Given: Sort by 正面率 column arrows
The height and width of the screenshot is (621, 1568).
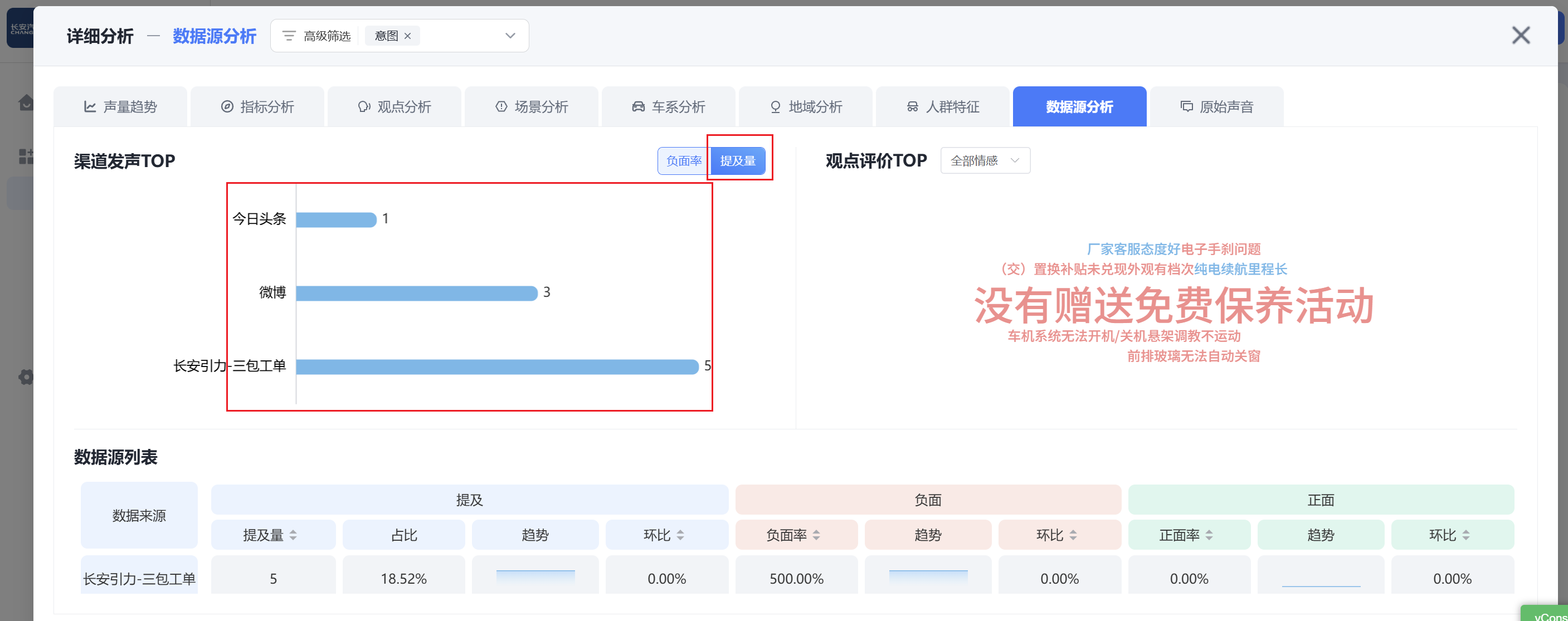Looking at the screenshot, I should [1209, 535].
